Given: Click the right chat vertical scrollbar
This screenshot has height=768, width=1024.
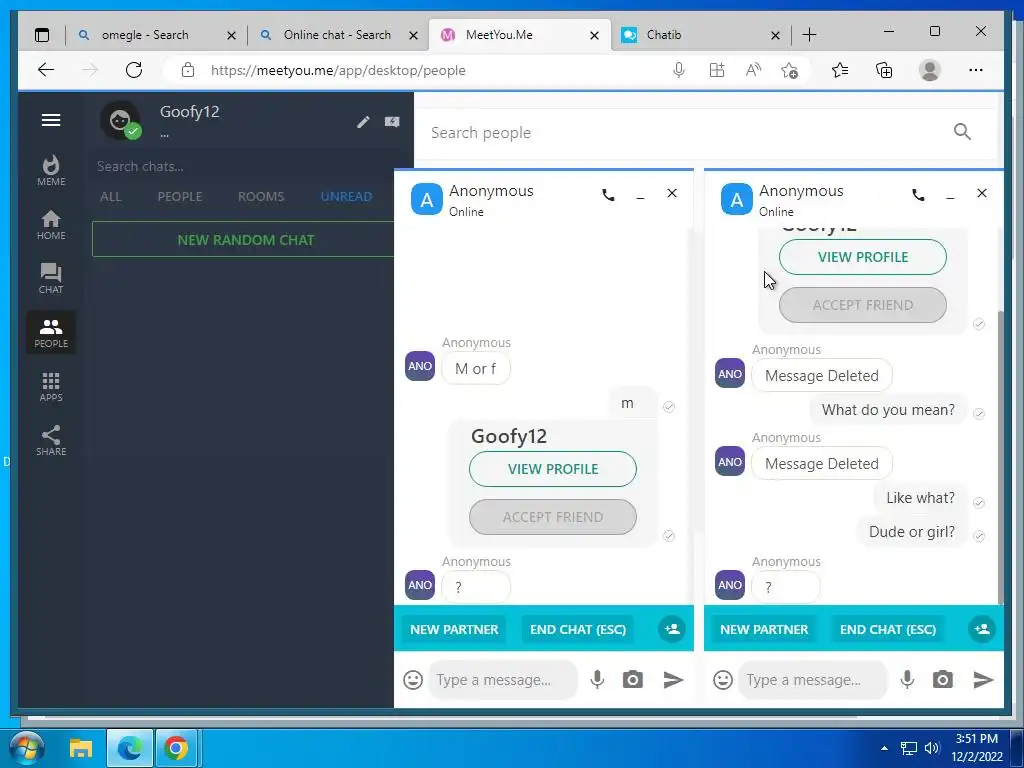Looking at the screenshot, I should pyautogui.click(x=1000, y=457).
